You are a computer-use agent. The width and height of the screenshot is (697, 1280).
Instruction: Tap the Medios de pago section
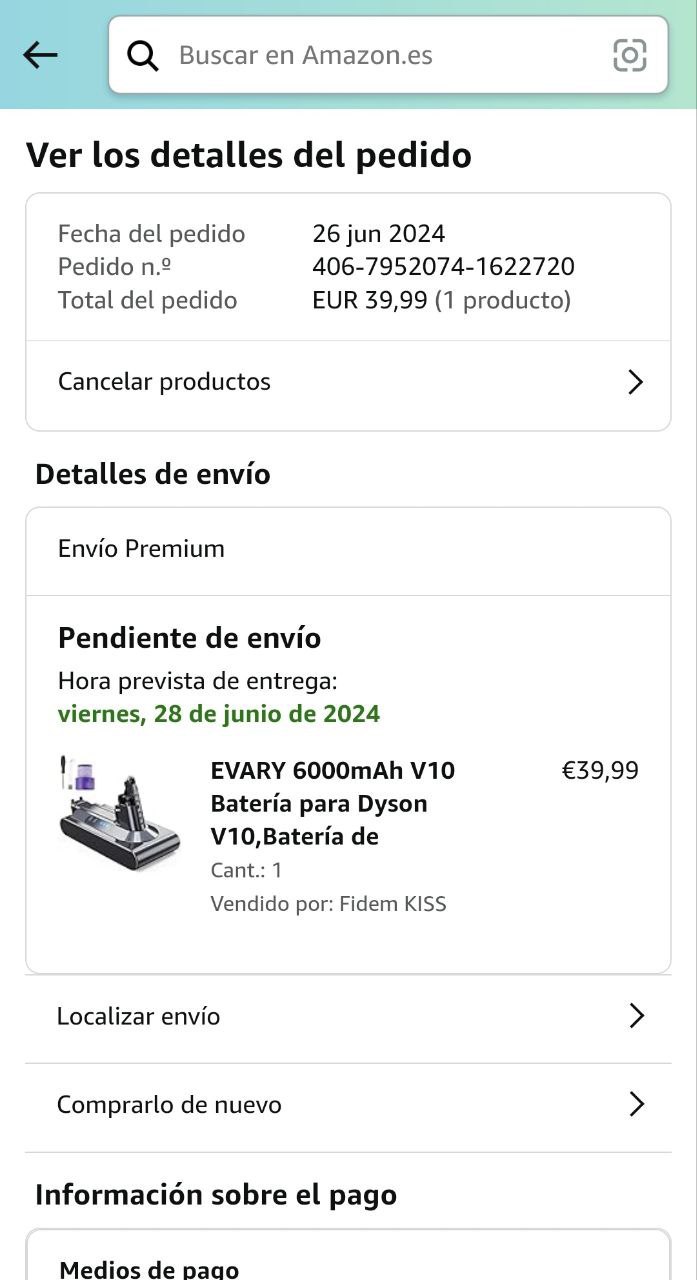pos(149,1269)
